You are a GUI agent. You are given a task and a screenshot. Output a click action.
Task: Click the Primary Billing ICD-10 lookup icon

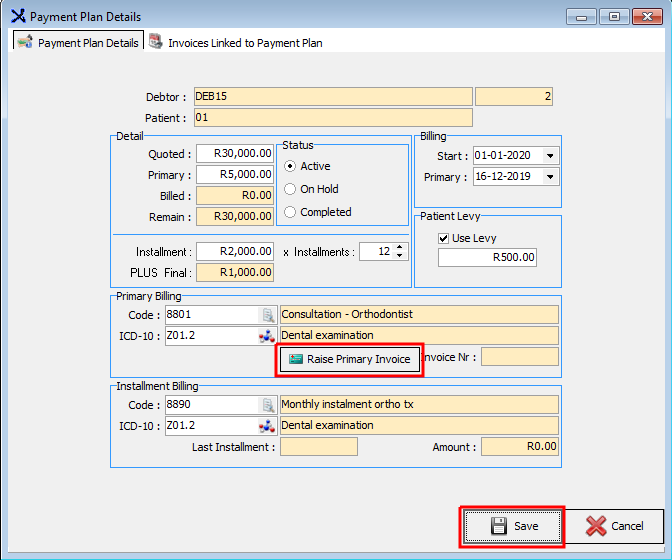tap(267, 336)
